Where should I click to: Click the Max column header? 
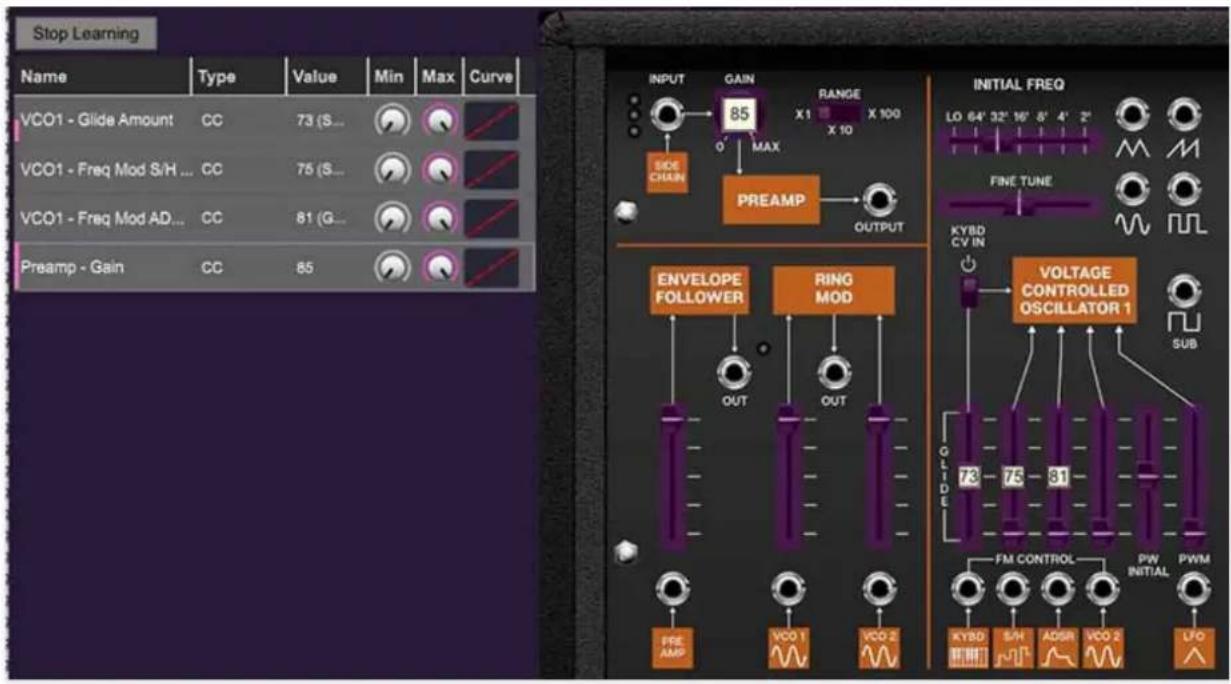pos(438,76)
